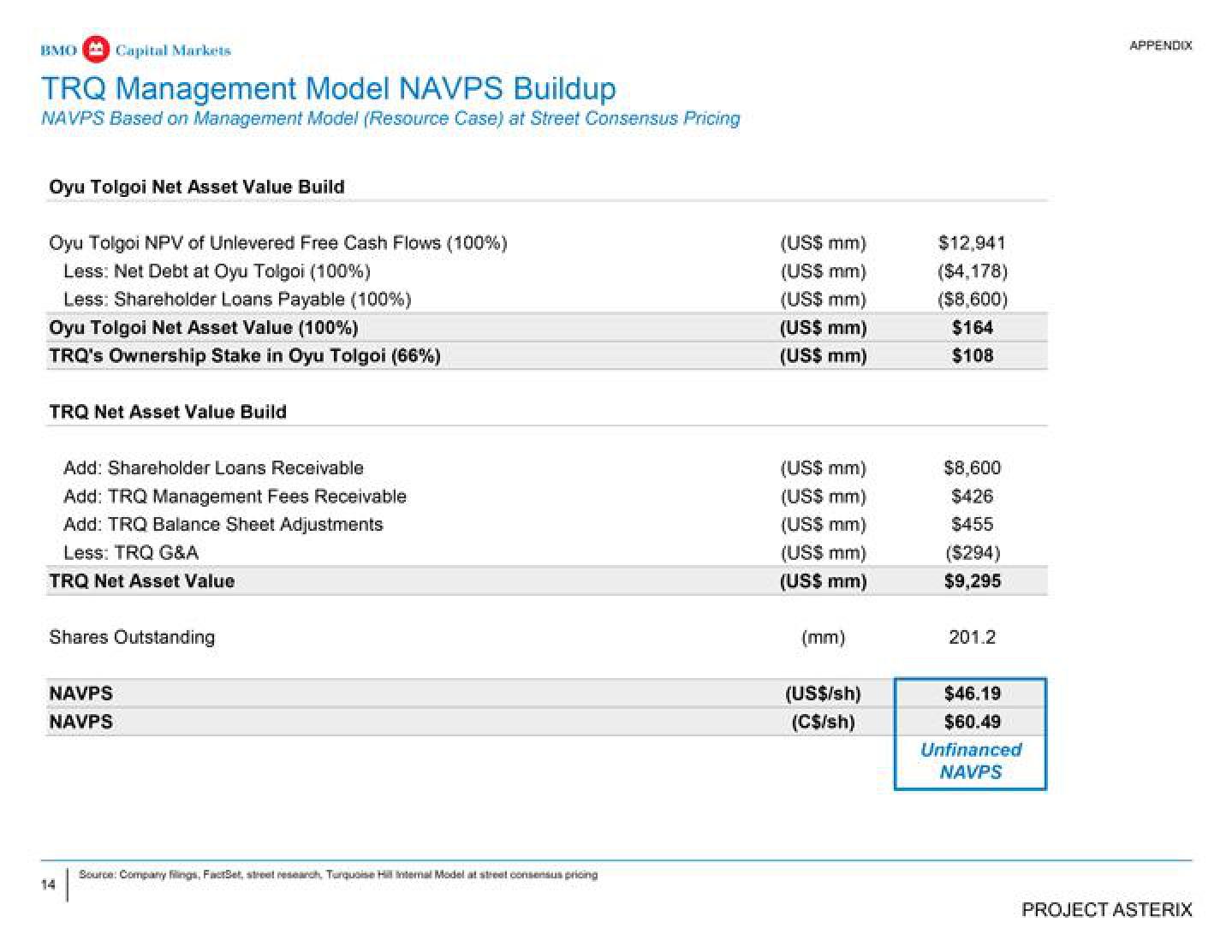This screenshot has height=952, width=1232.
Task: Click the 'Unfinanced NAVPS' blue caption
Action: [x=971, y=761]
